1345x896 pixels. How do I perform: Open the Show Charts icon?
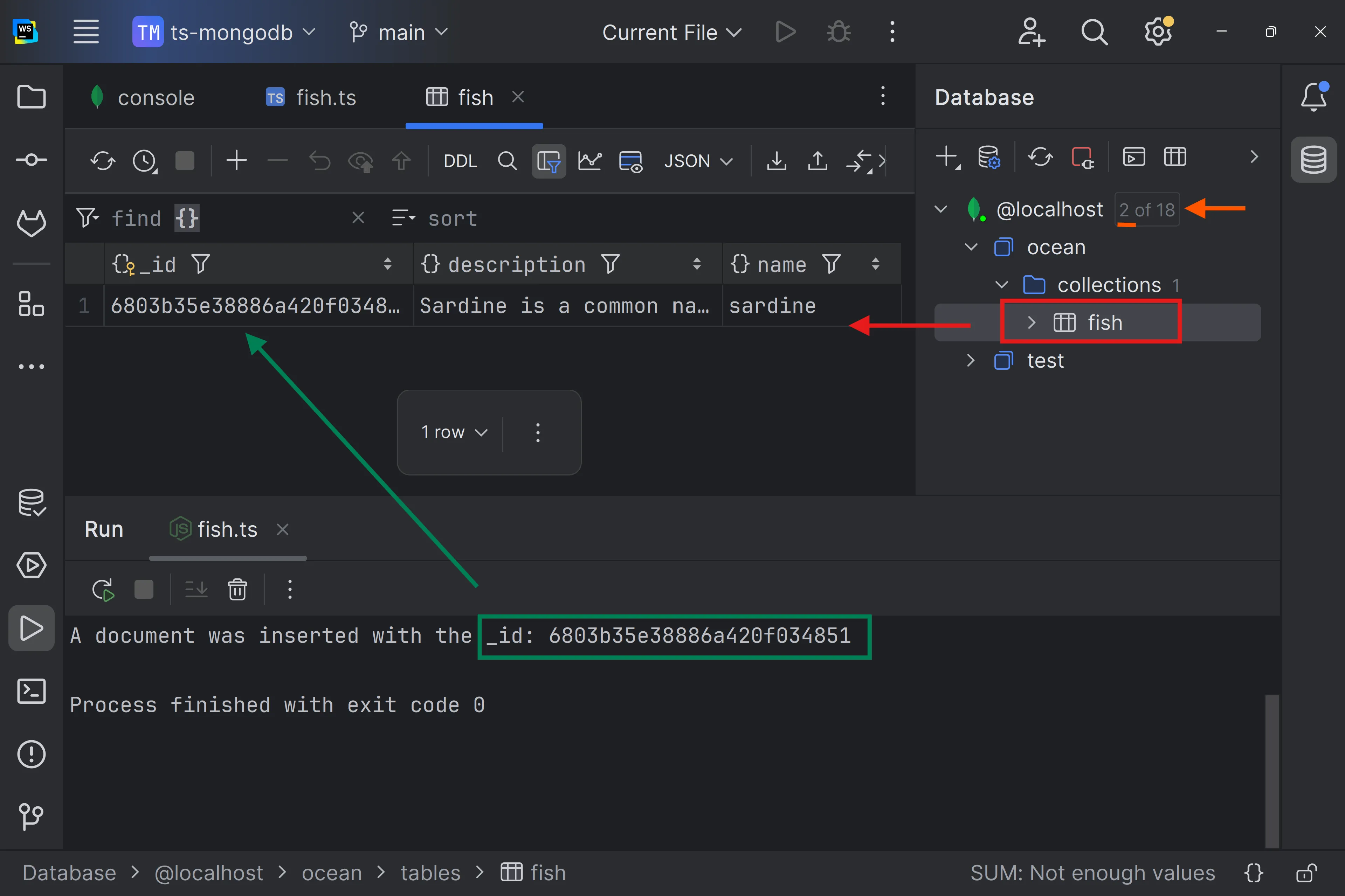pyautogui.click(x=589, y=161)
